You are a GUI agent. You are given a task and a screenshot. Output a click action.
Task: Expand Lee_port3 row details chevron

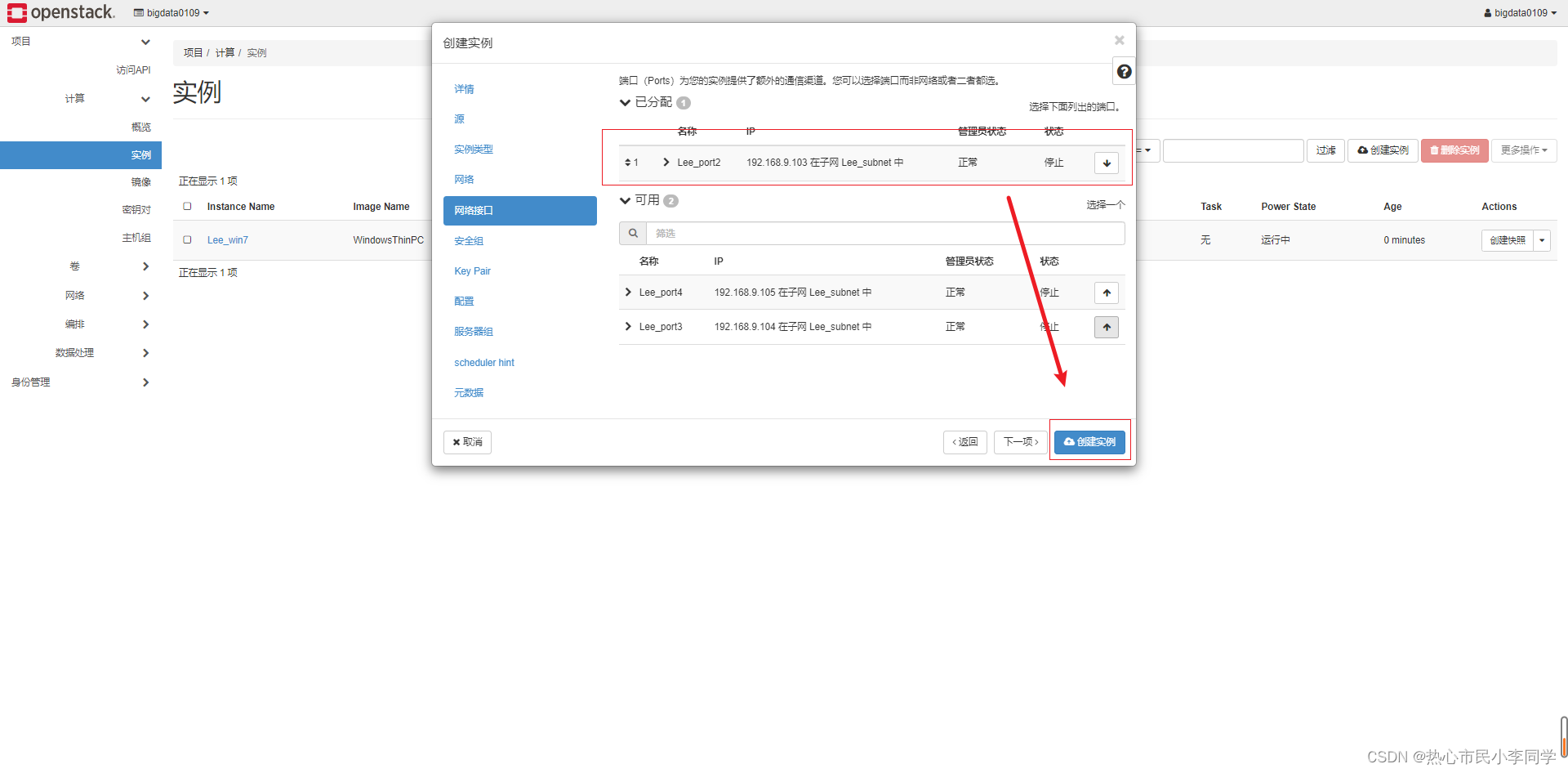628,326
